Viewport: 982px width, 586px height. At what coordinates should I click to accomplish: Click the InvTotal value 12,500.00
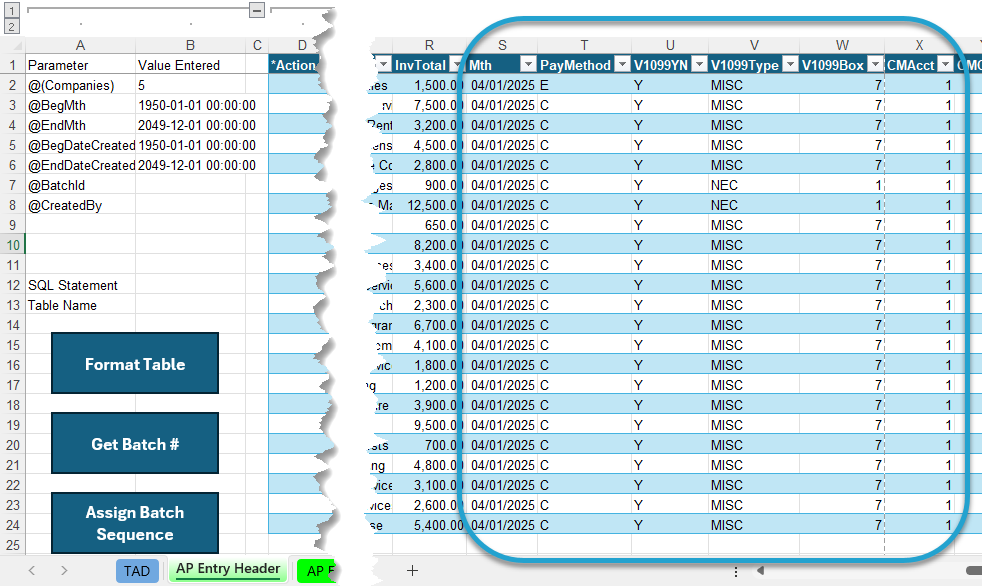430,205
